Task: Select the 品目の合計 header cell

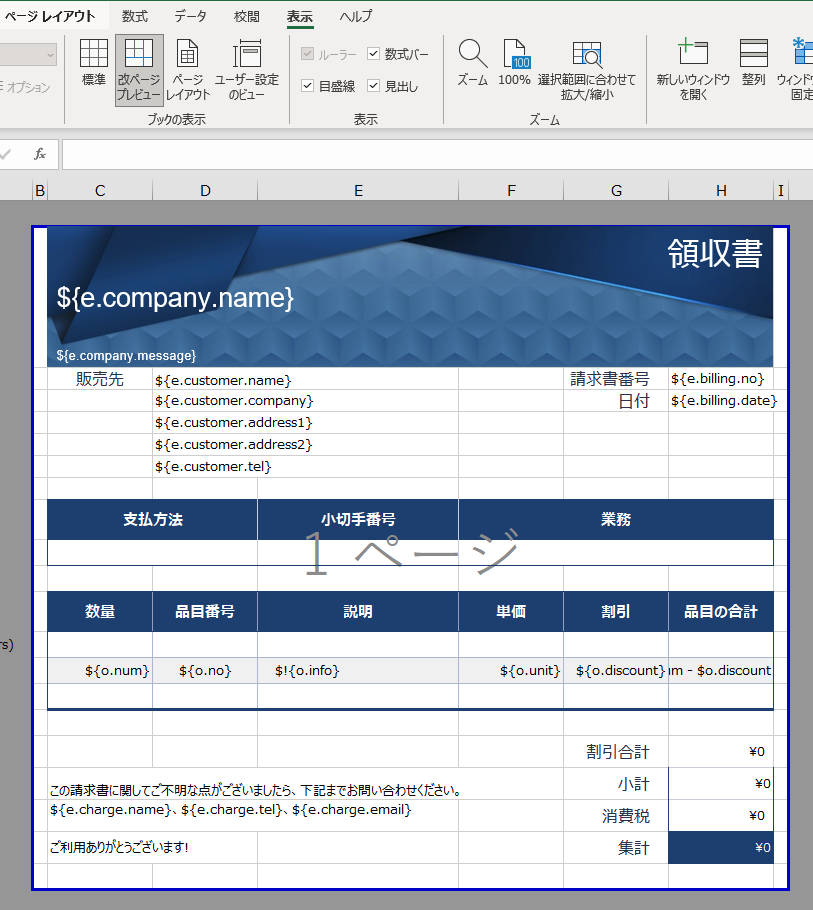Action: point(721,611)
